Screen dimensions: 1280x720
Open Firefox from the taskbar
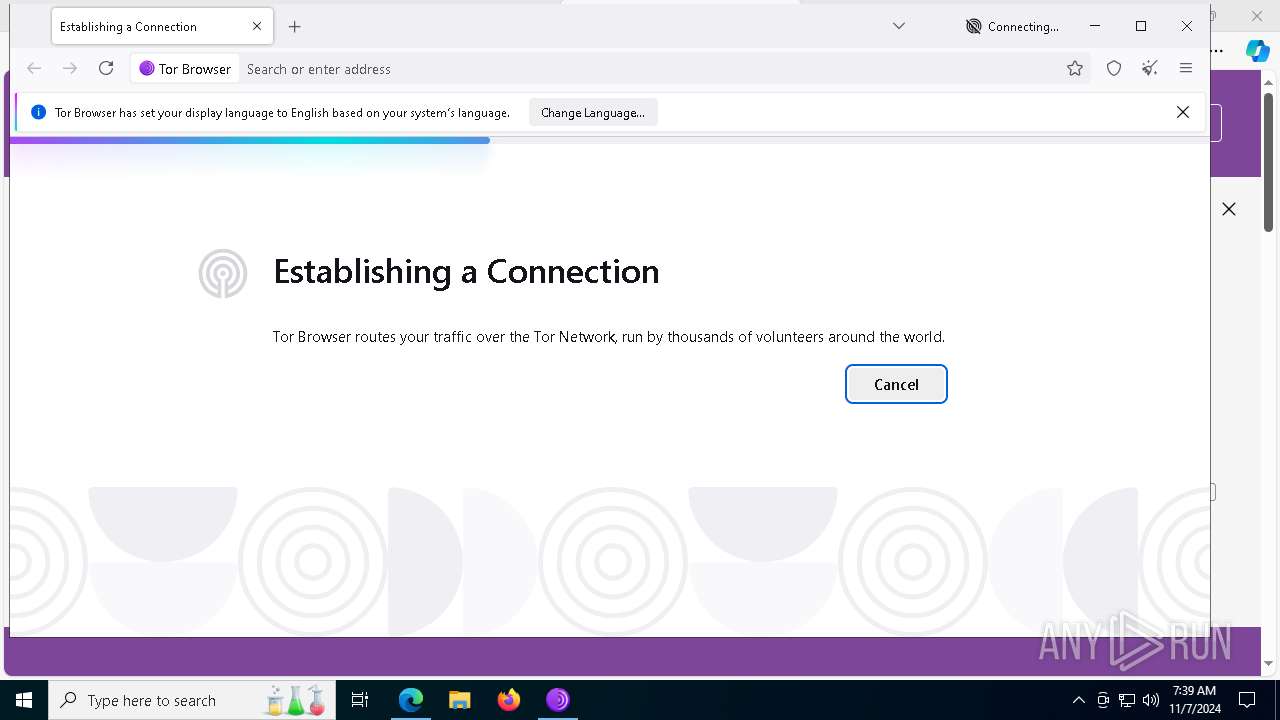509,700
